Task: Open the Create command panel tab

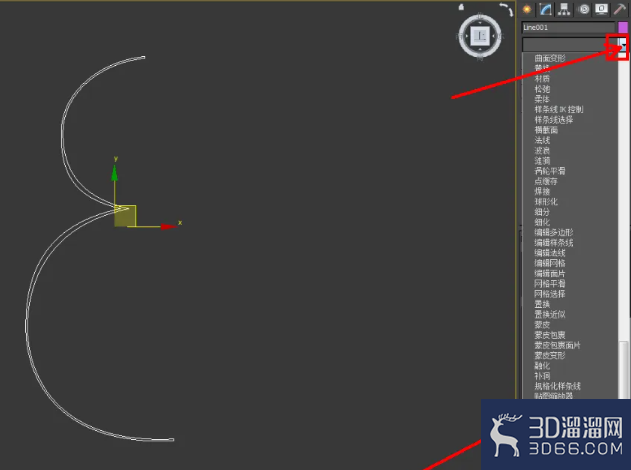Action: coord(527,9)
